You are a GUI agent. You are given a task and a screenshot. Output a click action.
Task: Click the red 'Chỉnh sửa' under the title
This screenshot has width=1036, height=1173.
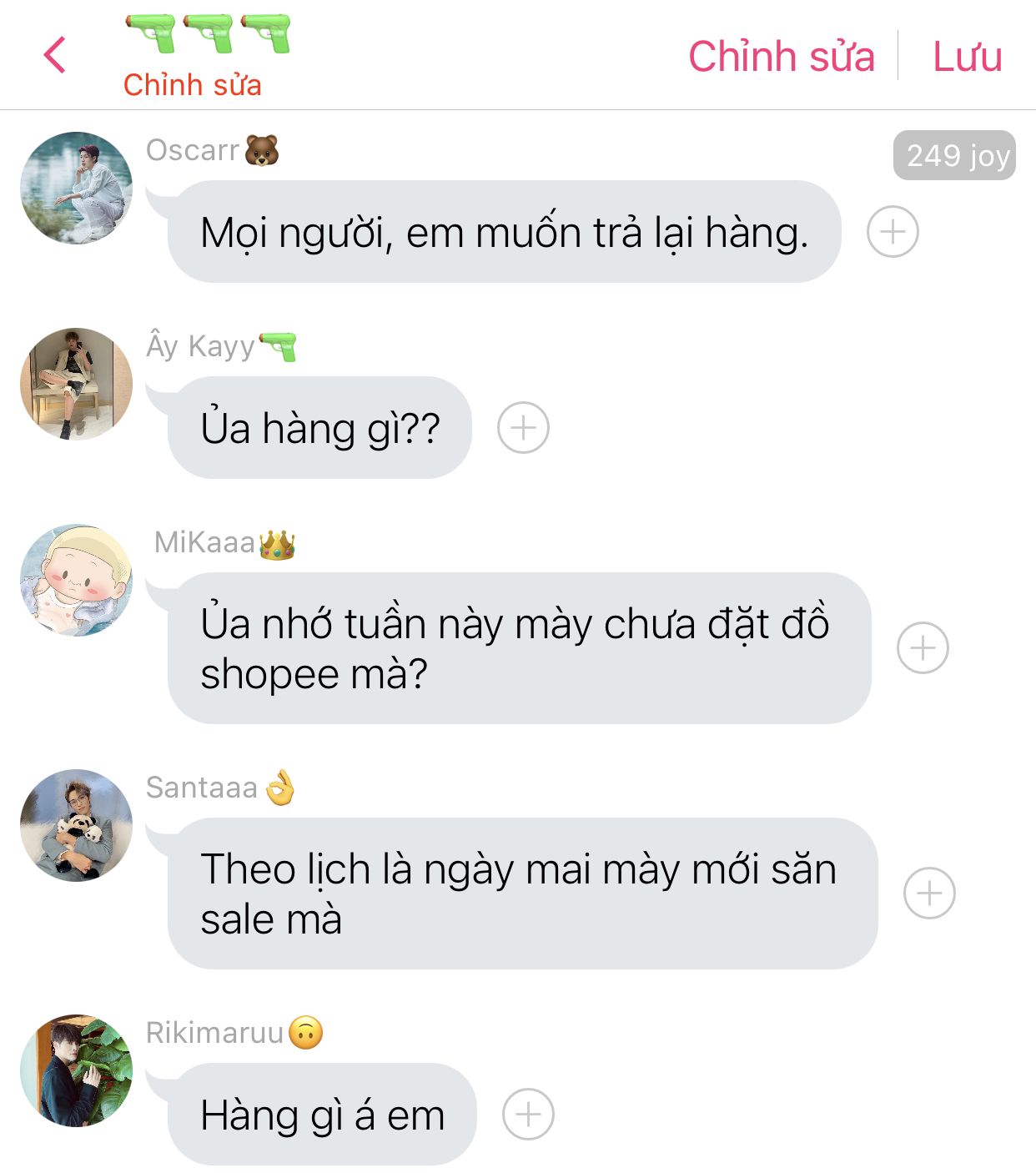click(x=192, y=84)
